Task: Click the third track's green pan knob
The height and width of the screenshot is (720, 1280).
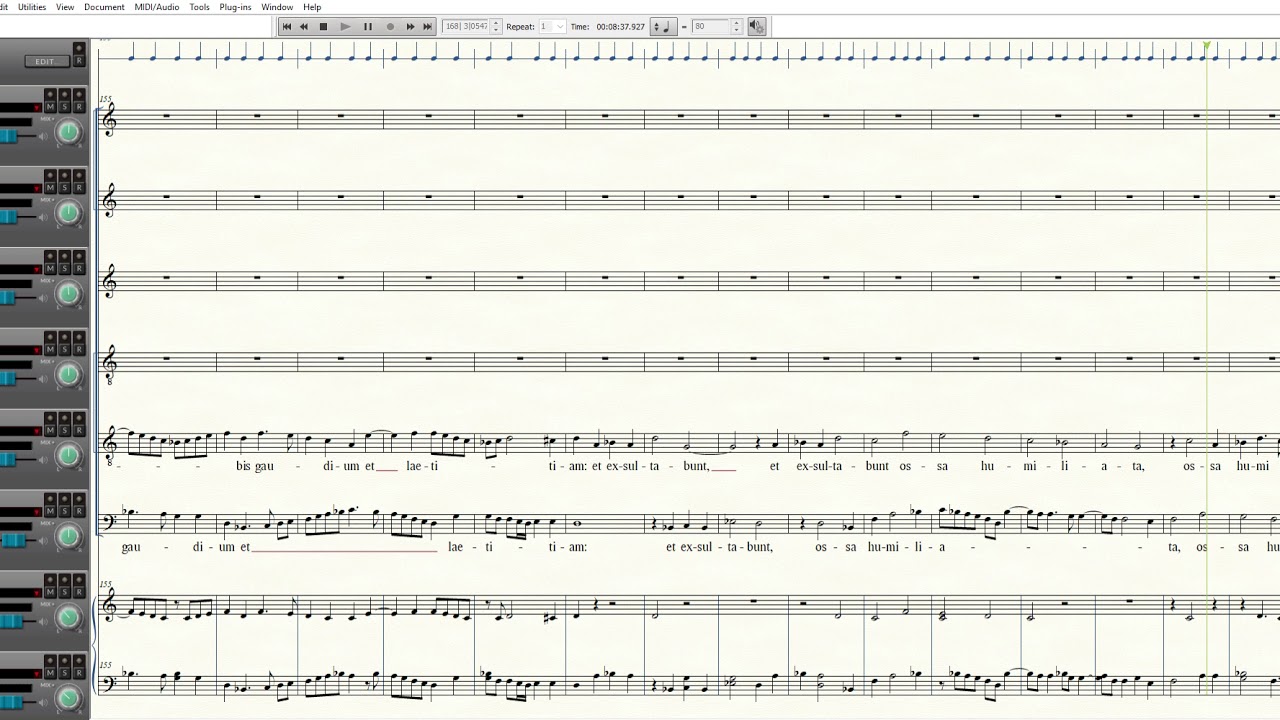Action: (x=68, y=293)
